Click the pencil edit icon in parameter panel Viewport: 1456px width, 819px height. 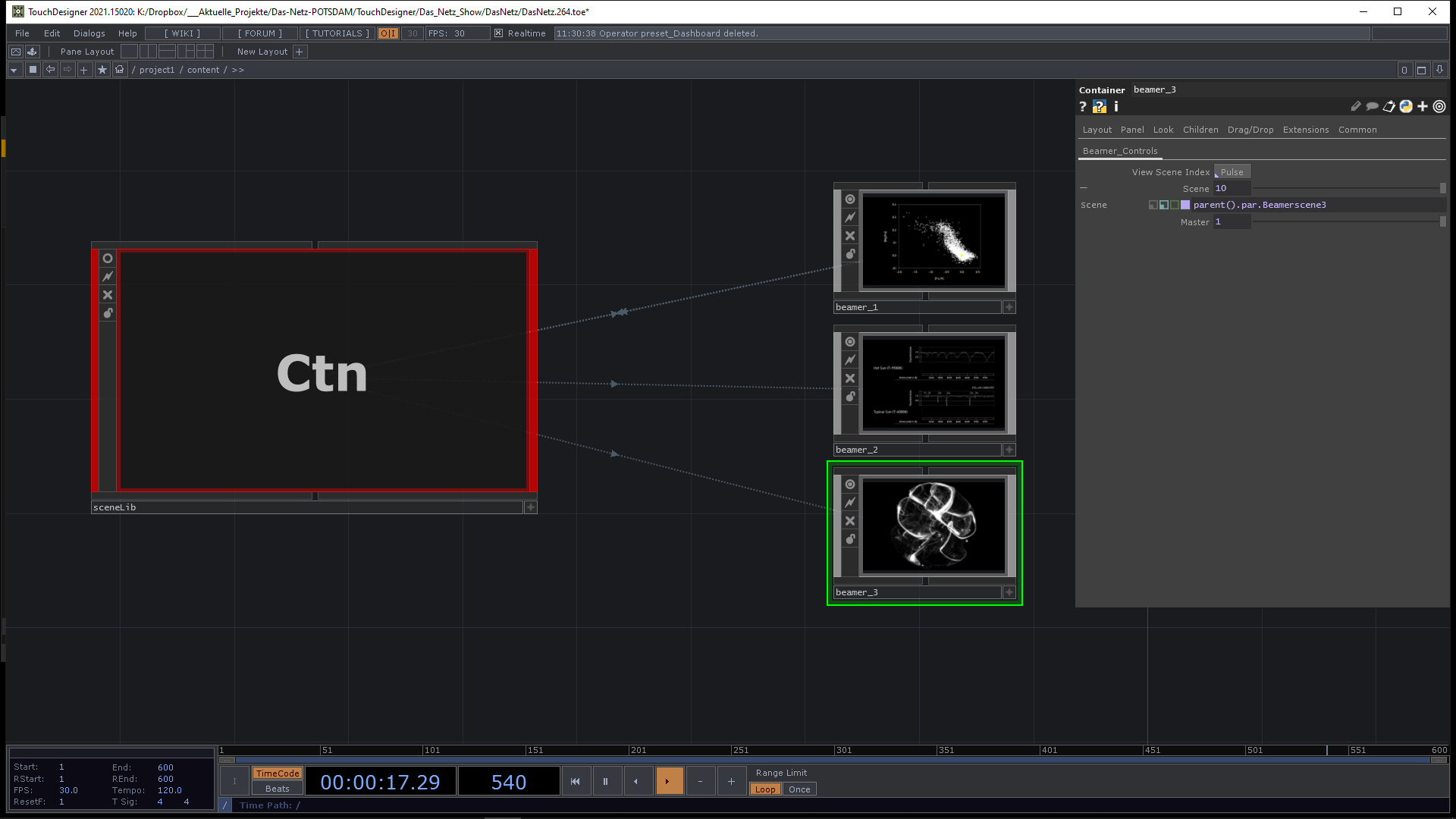click(1356, 107)
